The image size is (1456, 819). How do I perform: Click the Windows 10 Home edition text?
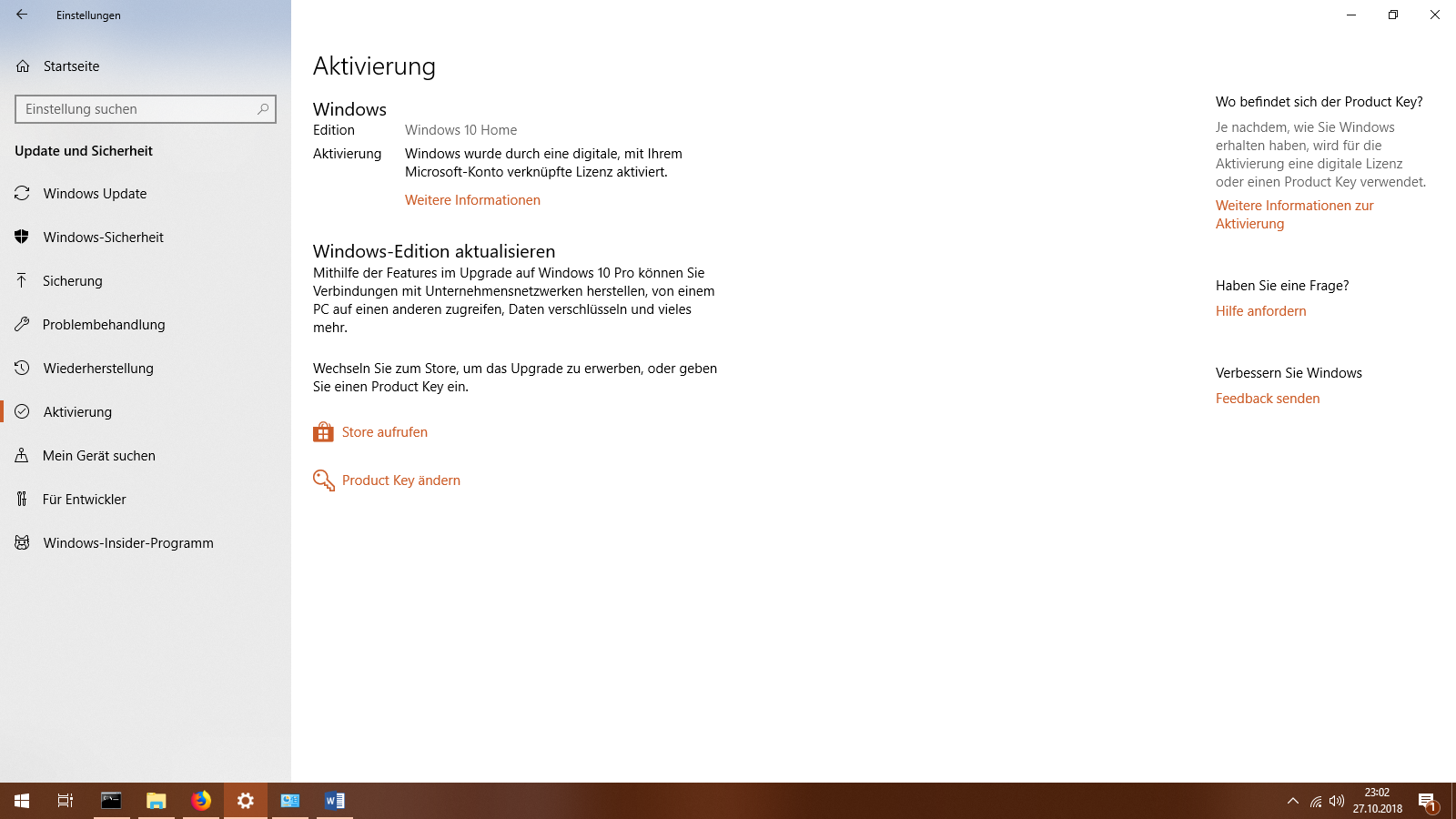(460, 130)
